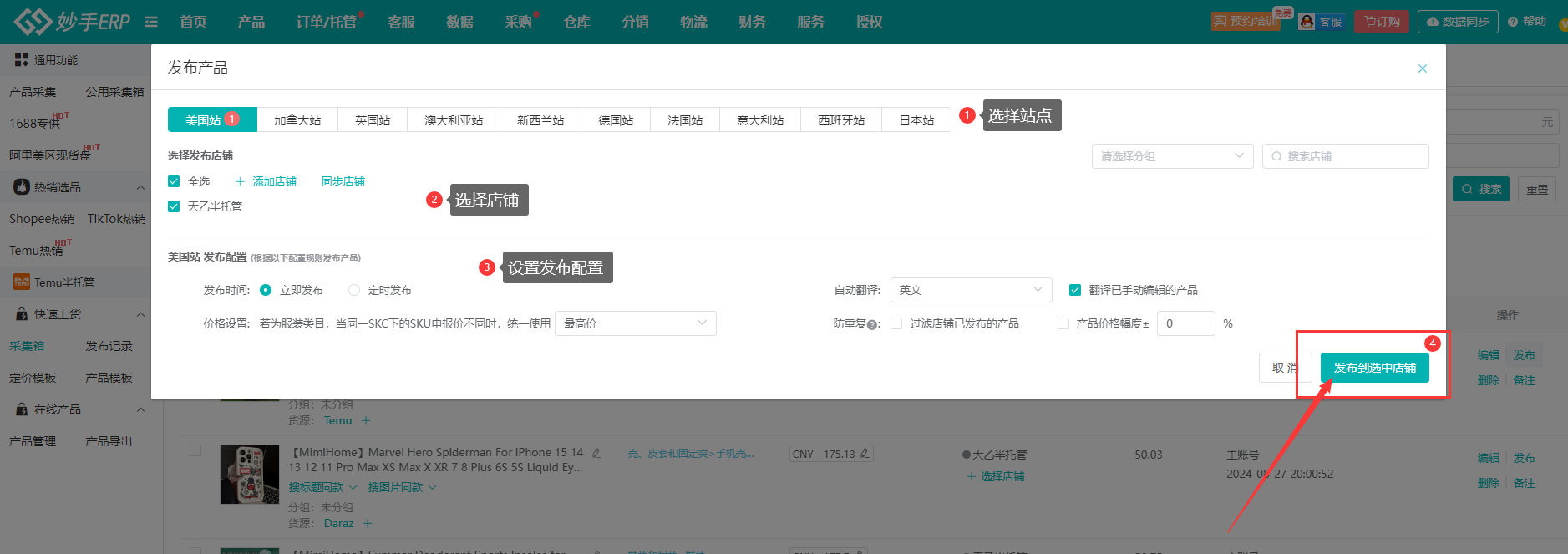Open the 请选择分组 dropdown
The height and width of the screenshot is (554, 1568).
tap(1171, 156)
